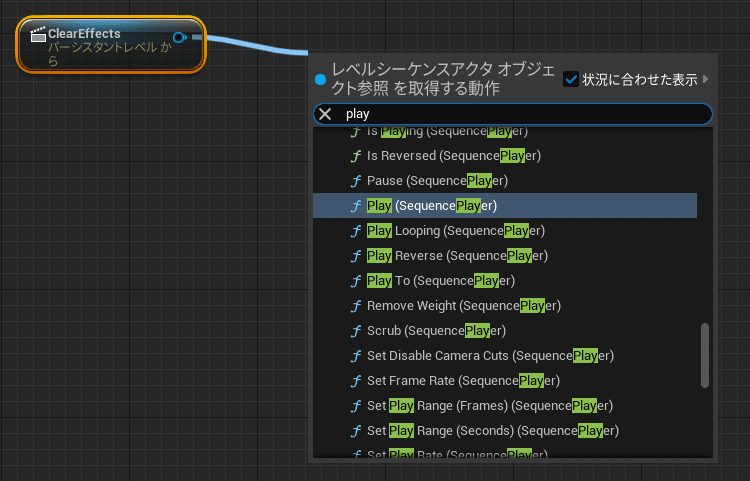
Task: Select the ClearEffects node title
Action: point(84,33)
